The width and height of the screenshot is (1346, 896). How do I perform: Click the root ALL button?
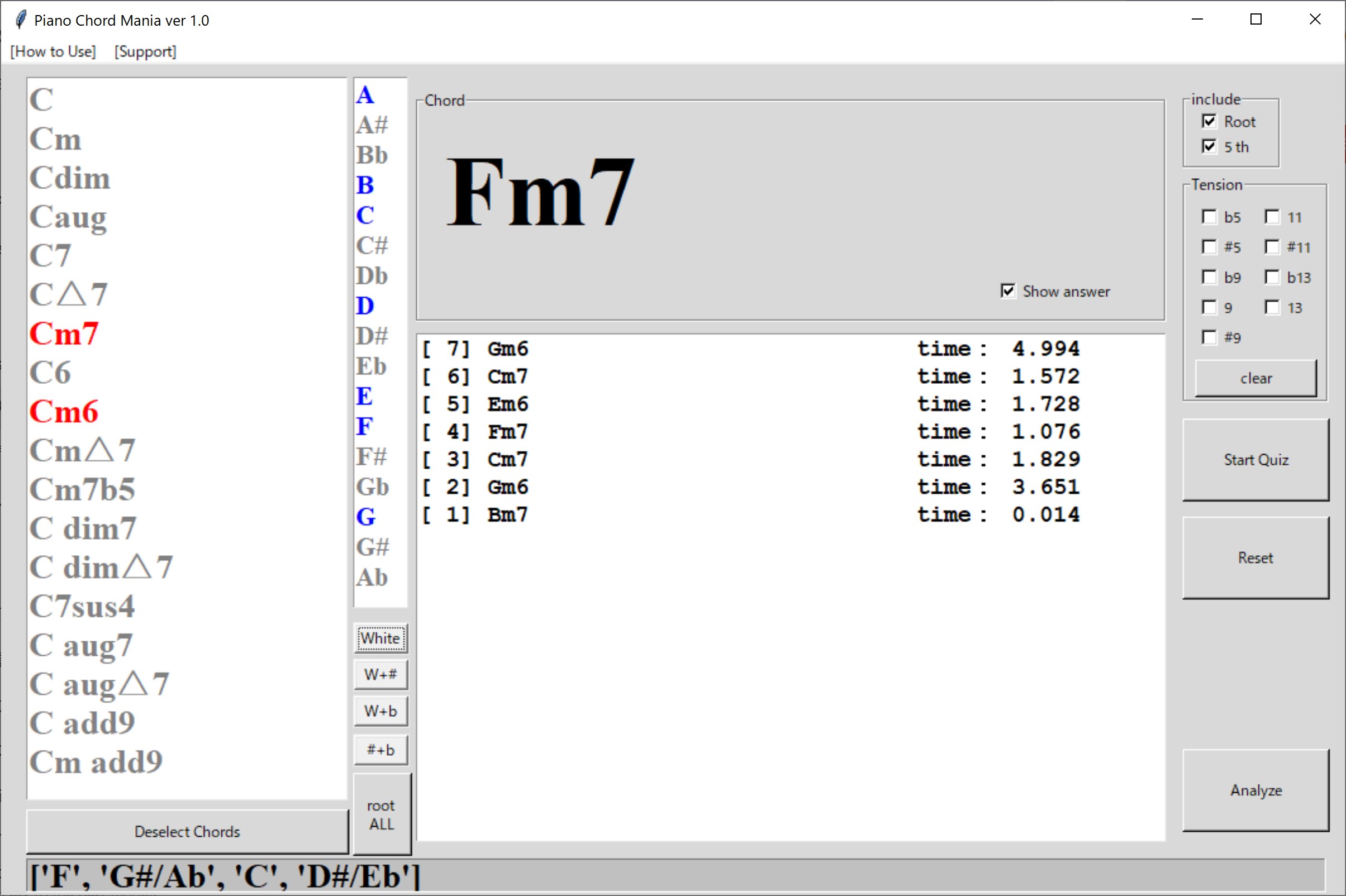point(381,814)
